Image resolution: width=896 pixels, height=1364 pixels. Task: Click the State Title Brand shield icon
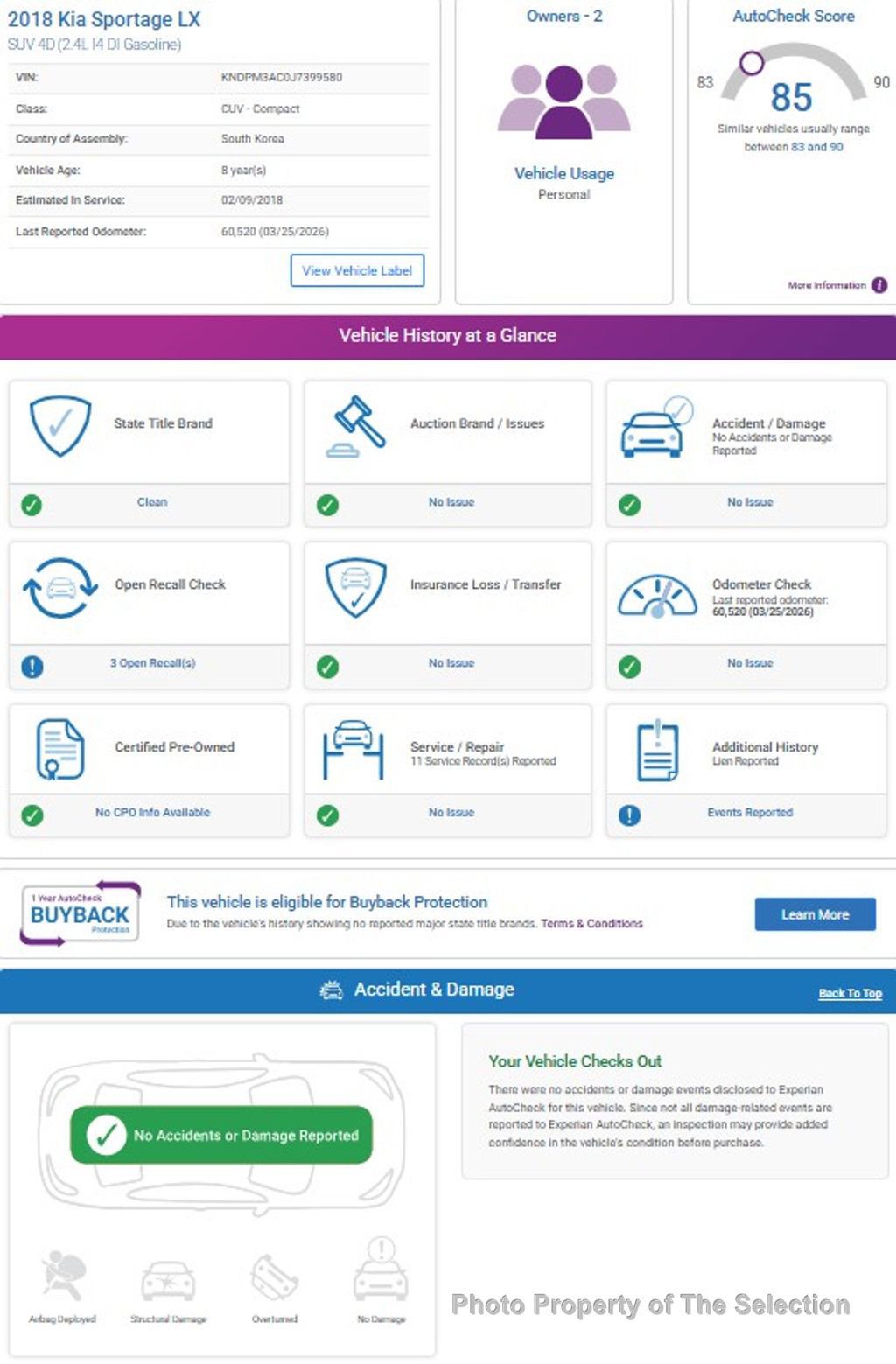59,425
